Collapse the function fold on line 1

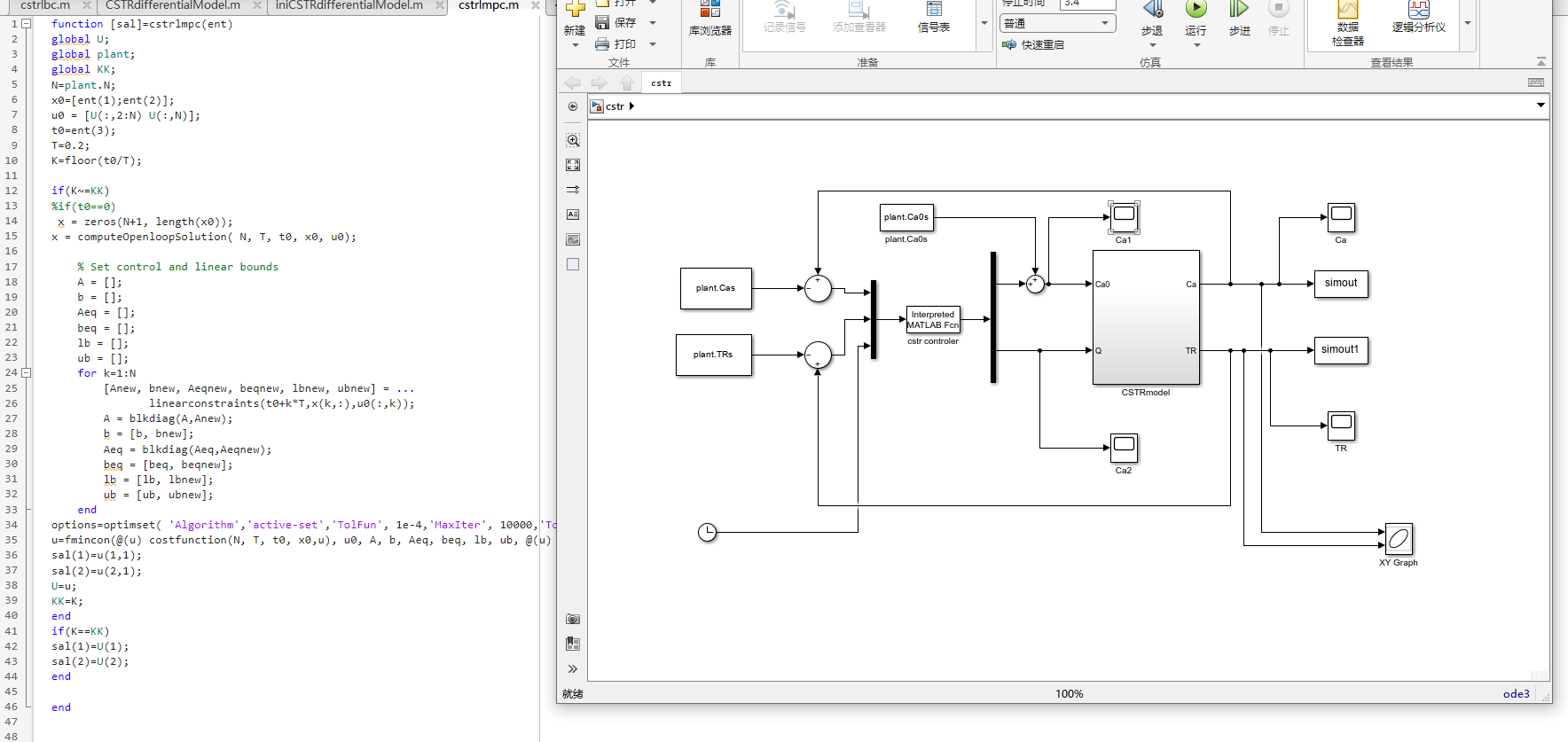27,24
